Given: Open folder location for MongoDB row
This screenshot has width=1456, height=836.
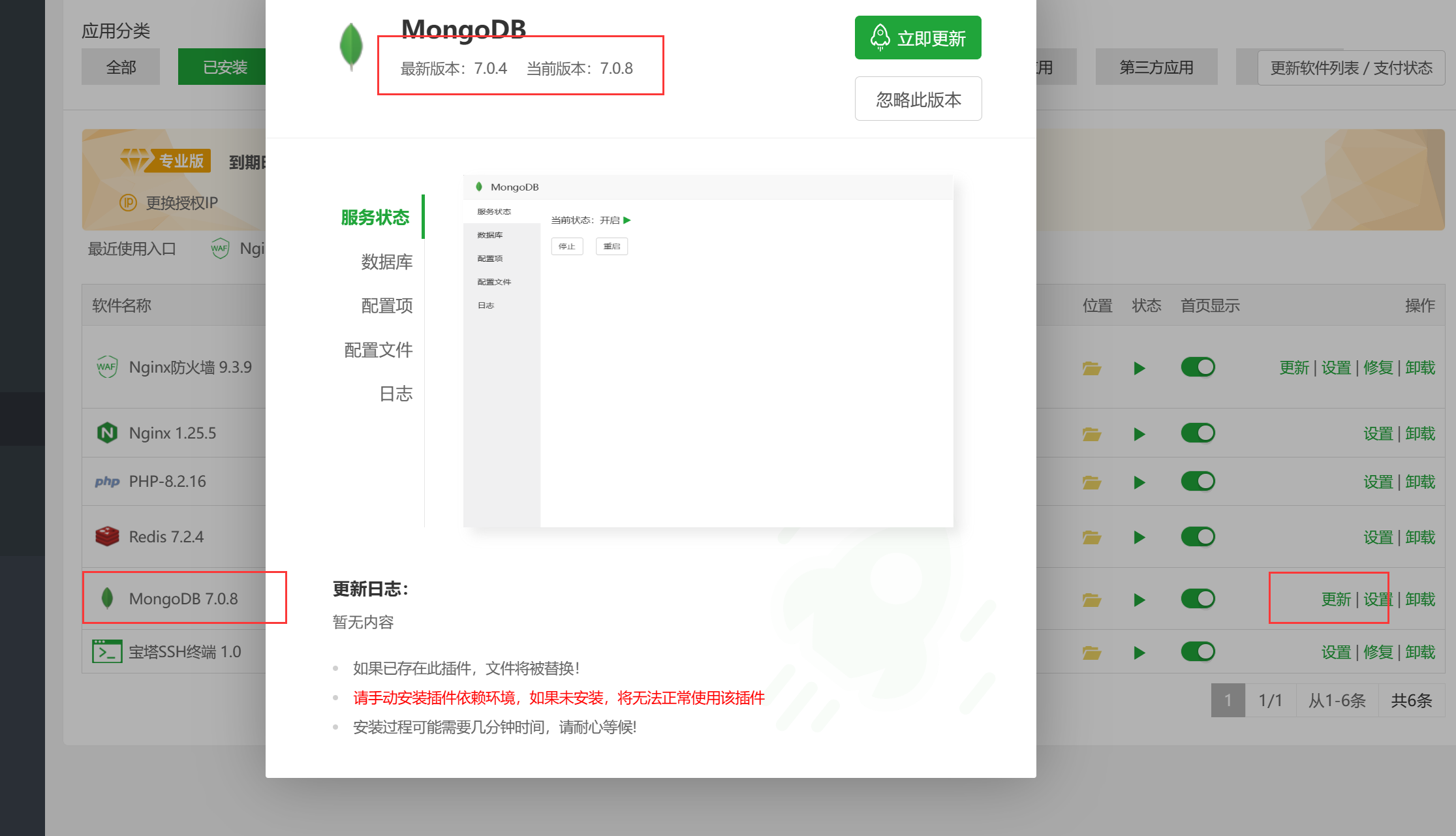Looking at the screenshot, I should point(1092,600).
